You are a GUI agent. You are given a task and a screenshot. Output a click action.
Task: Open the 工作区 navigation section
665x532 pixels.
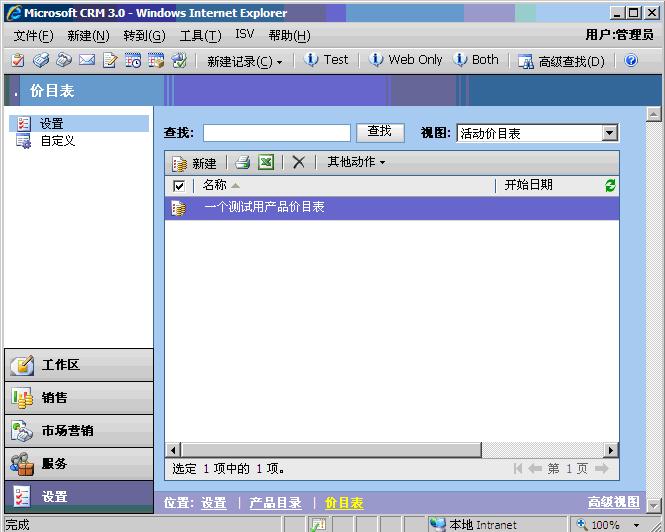coord(79,365)
